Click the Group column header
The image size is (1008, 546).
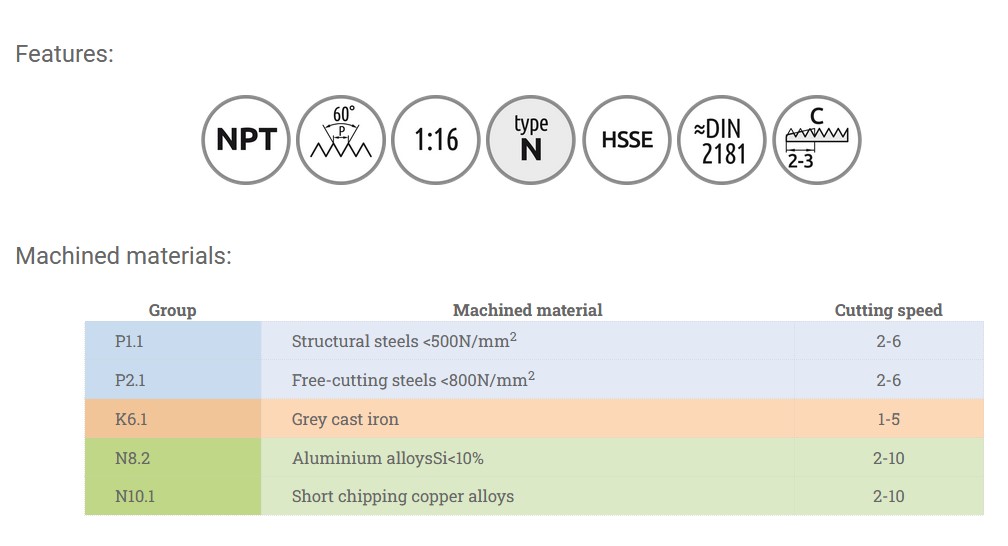pyautogui.click(x=172, y=310)
